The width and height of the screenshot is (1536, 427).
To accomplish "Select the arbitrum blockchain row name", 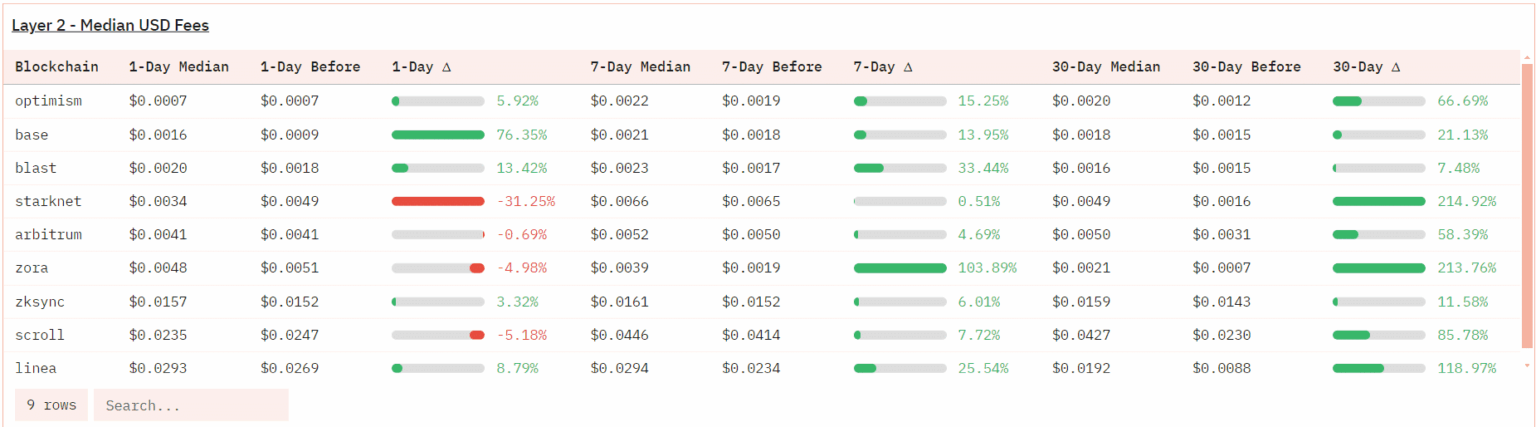I will [48, 235].
